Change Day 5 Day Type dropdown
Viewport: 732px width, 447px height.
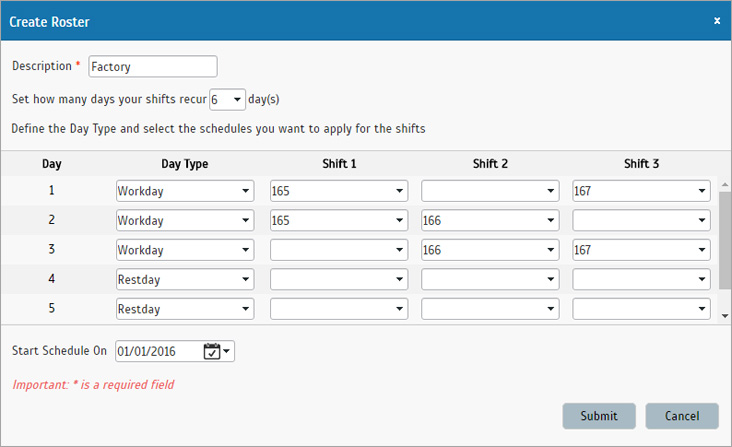[184, 309]
